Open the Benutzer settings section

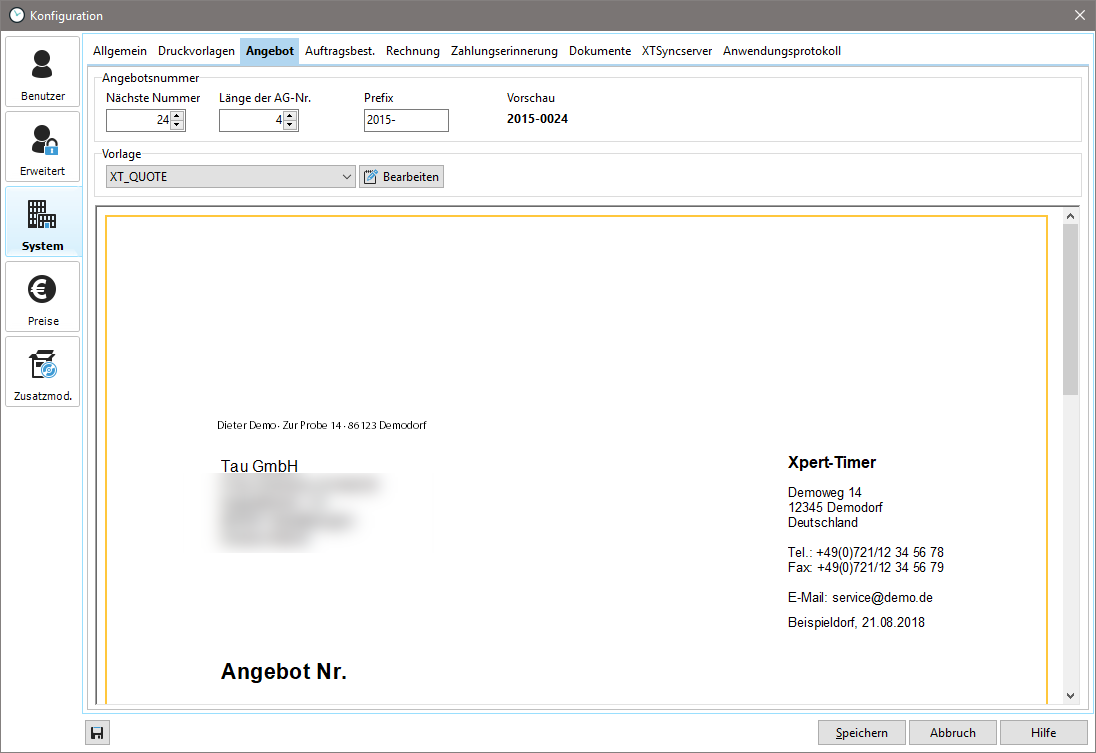pyautogui.click(x=42, y=73)
